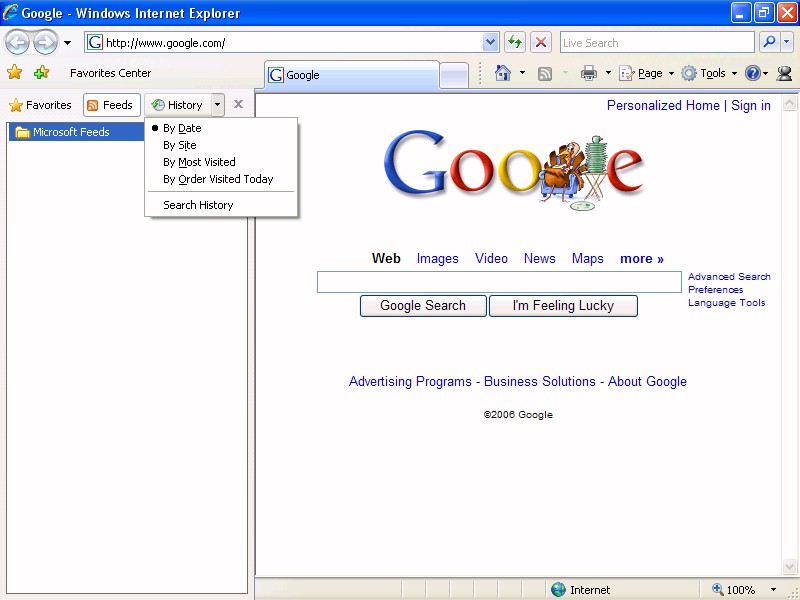This screenshot has height=600, width=800.
Task: Select the Google browser tab
Action: tap(351, 75)
